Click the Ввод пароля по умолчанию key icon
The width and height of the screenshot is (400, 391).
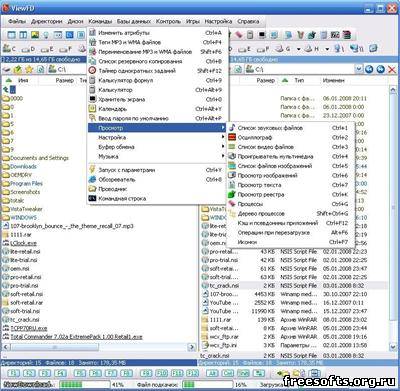[92, 118]
